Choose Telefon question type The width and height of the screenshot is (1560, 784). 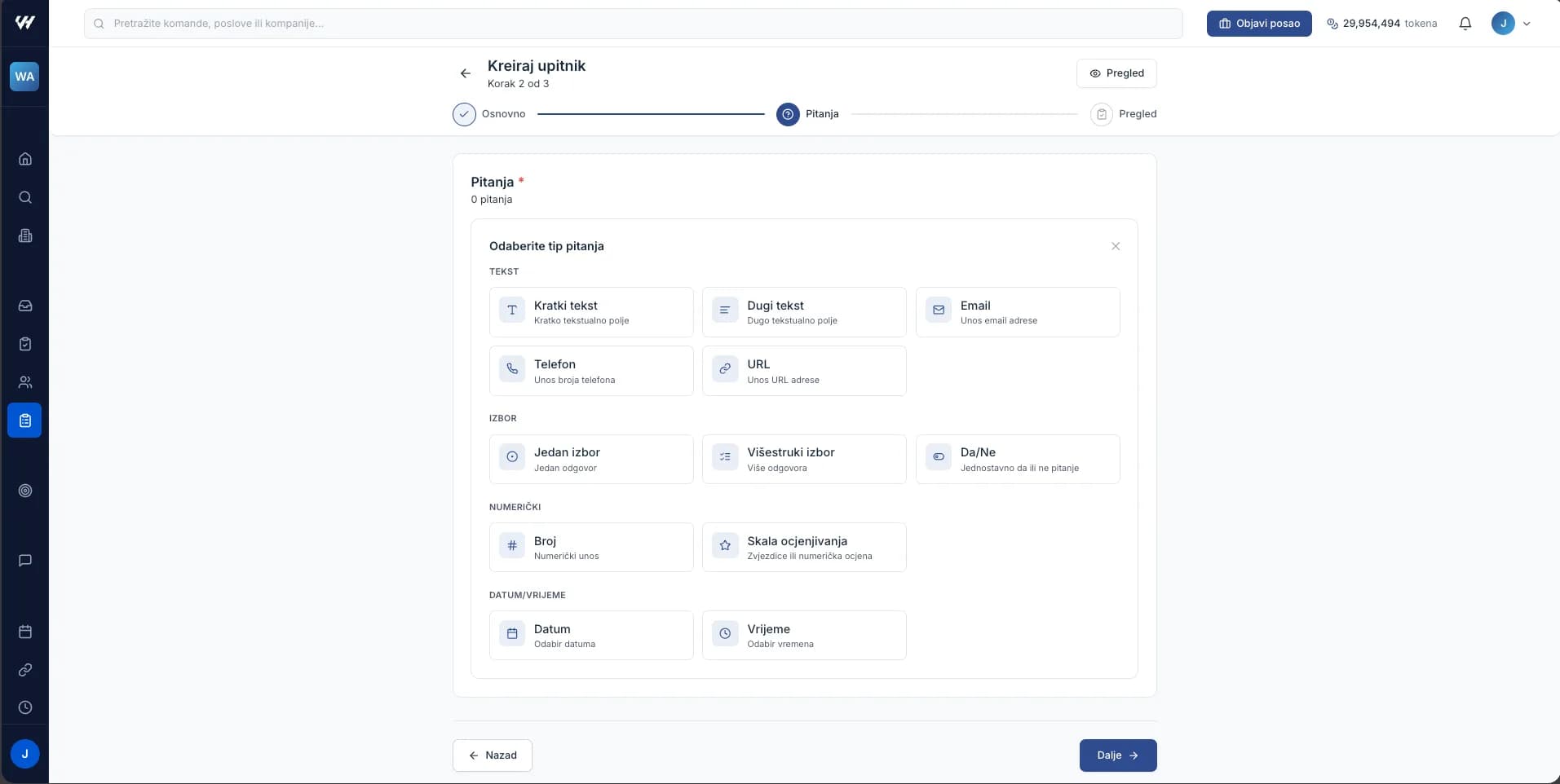[591, 371]
